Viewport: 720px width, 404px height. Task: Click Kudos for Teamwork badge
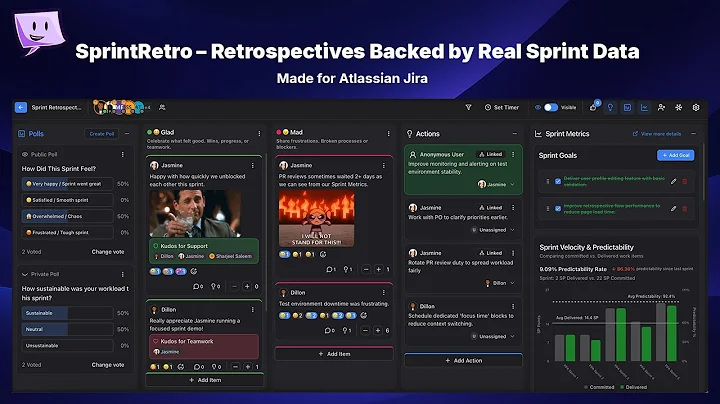click(x=204, y=346)
